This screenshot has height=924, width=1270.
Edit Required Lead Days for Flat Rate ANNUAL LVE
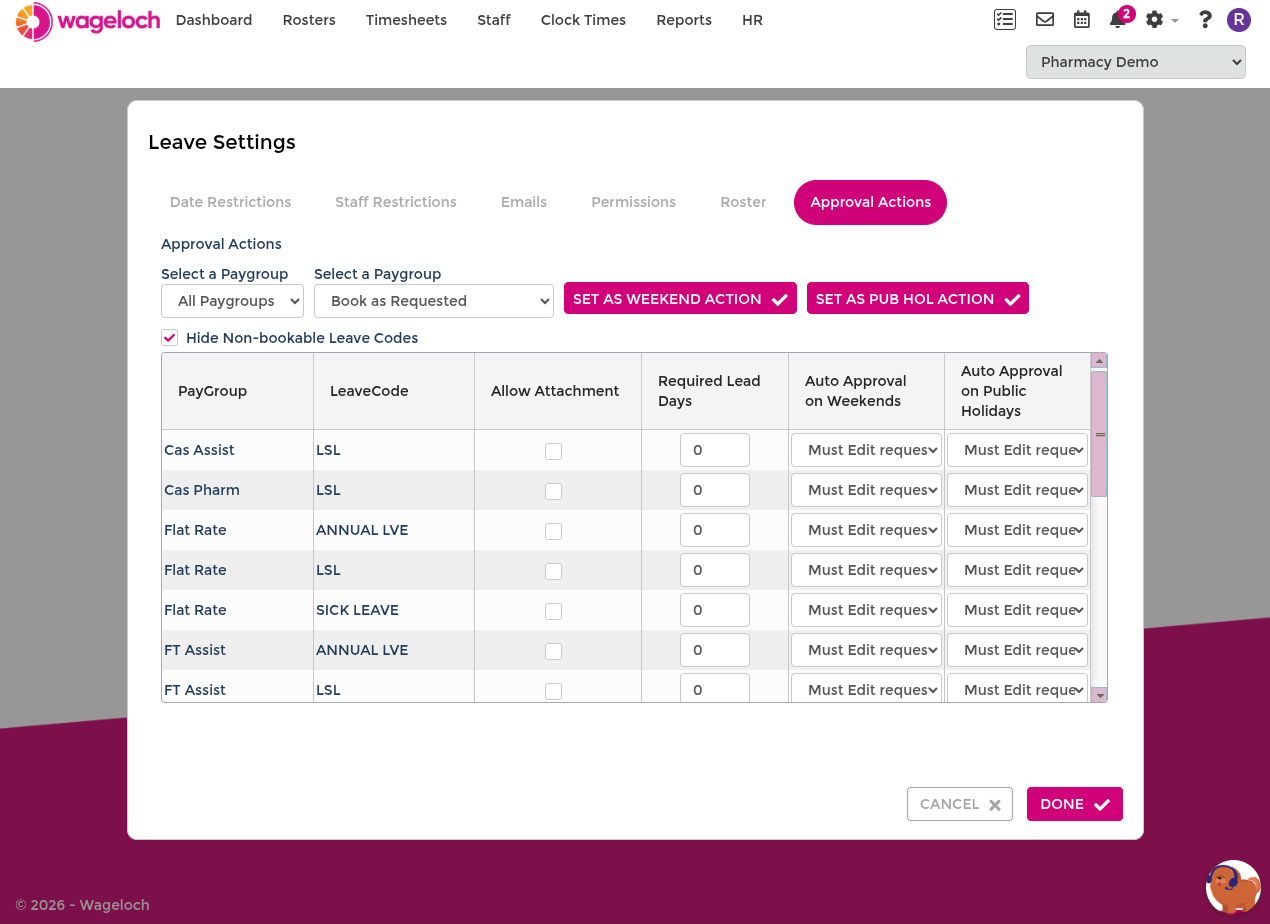(x=715, y=530)
